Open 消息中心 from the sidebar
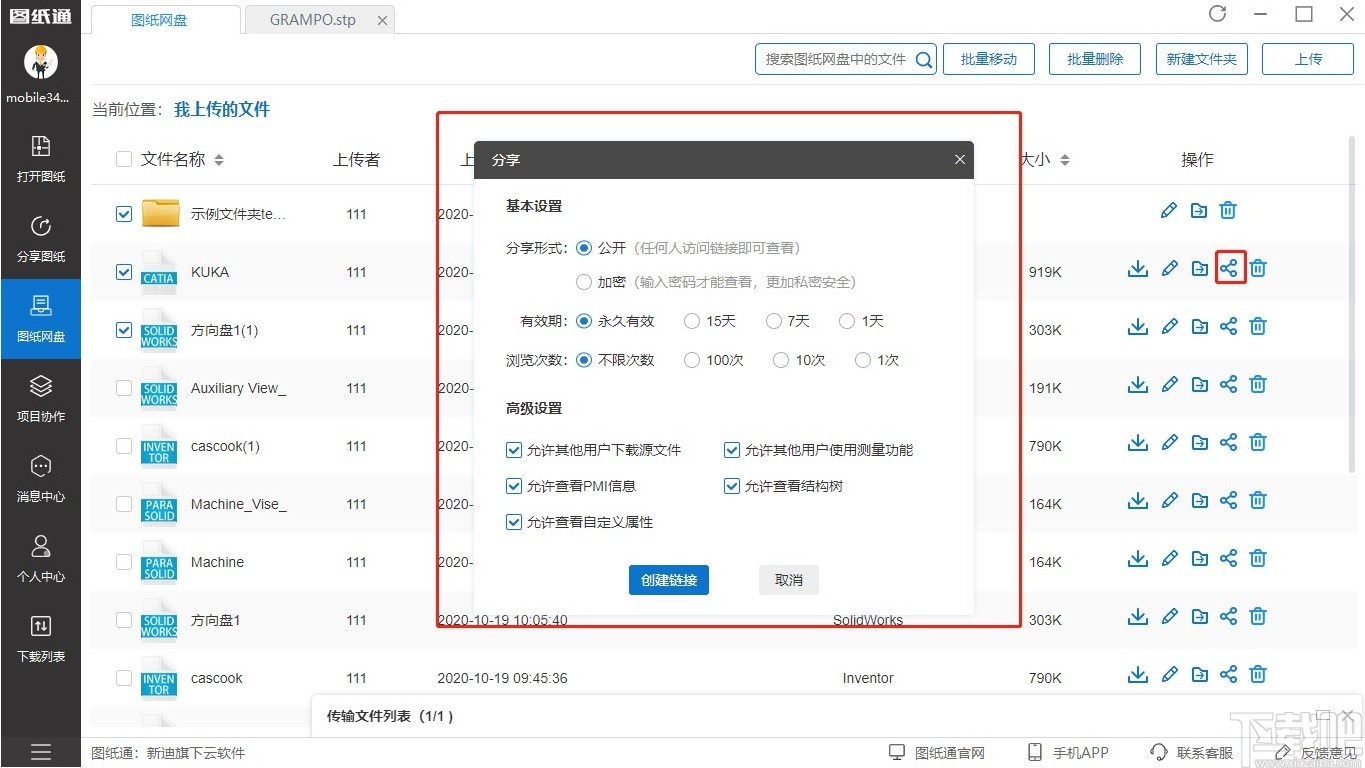Image resolution: width=1365 pixels, height=768 pixels. click(x=40, y=478)
